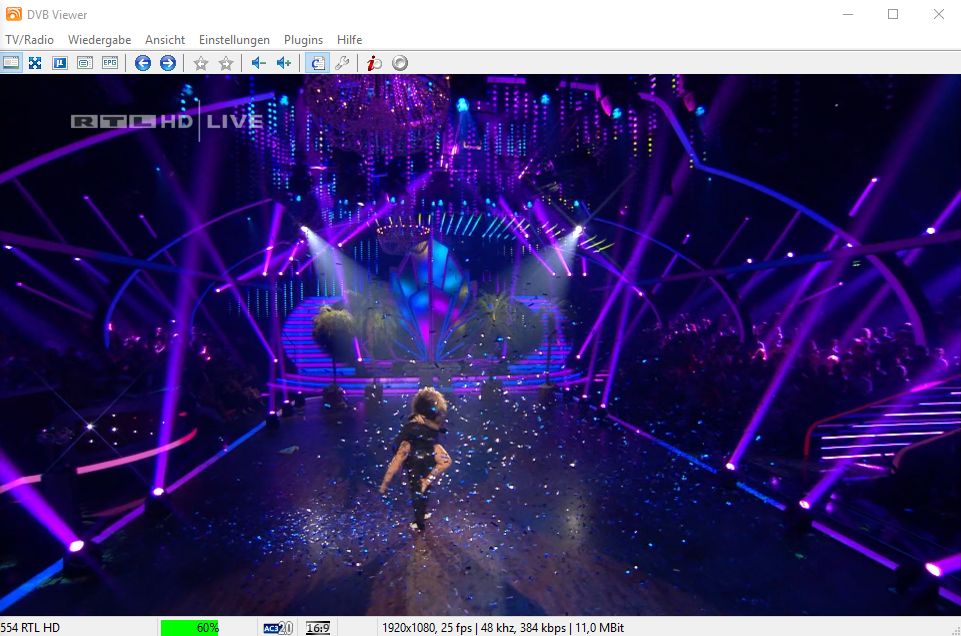Image resolution: width=961 pixels, height=636 pixels.
Task: Toggle the first favorite star
Action: pyautogui.click(x=201, y=63)
